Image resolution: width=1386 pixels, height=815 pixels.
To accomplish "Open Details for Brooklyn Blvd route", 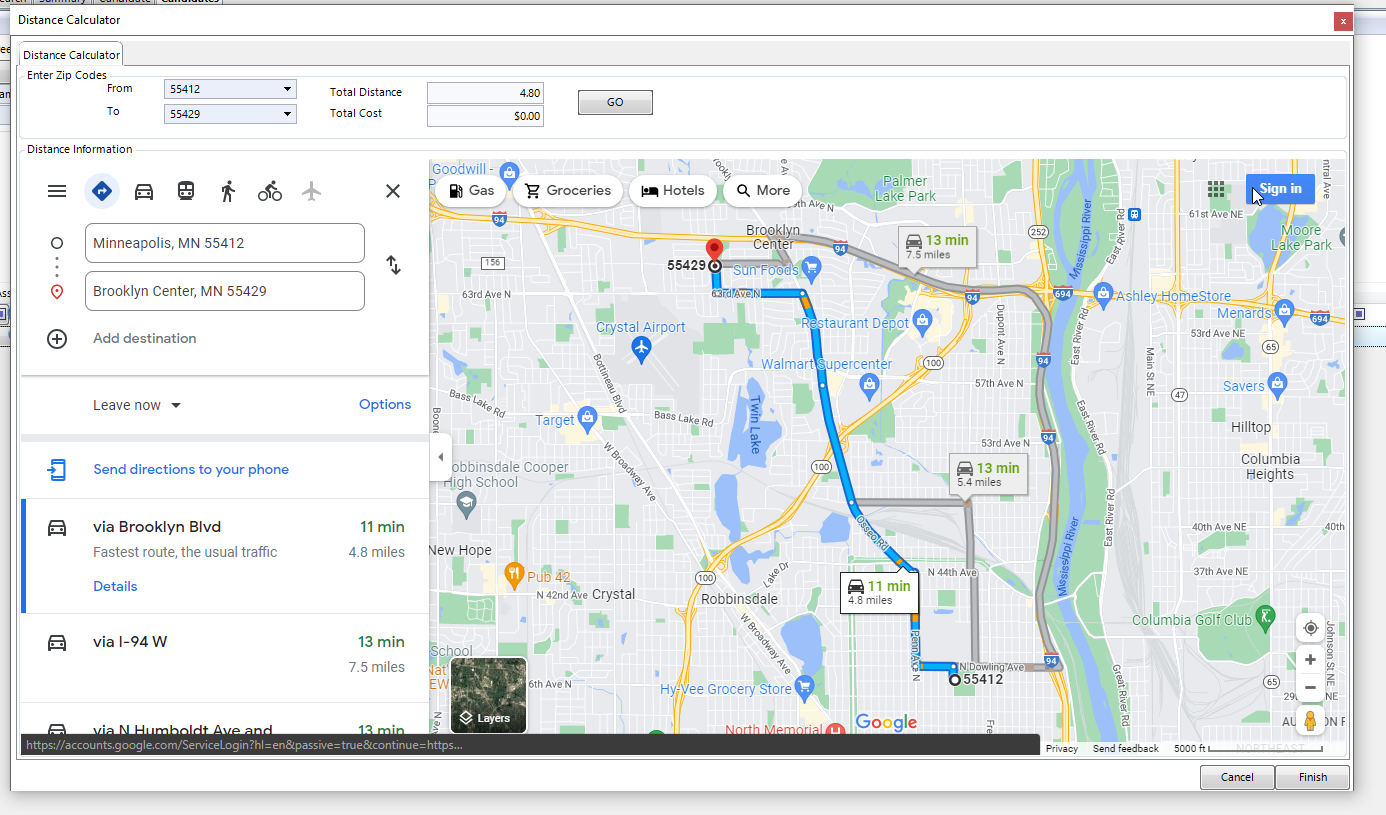I will point(115,586).
